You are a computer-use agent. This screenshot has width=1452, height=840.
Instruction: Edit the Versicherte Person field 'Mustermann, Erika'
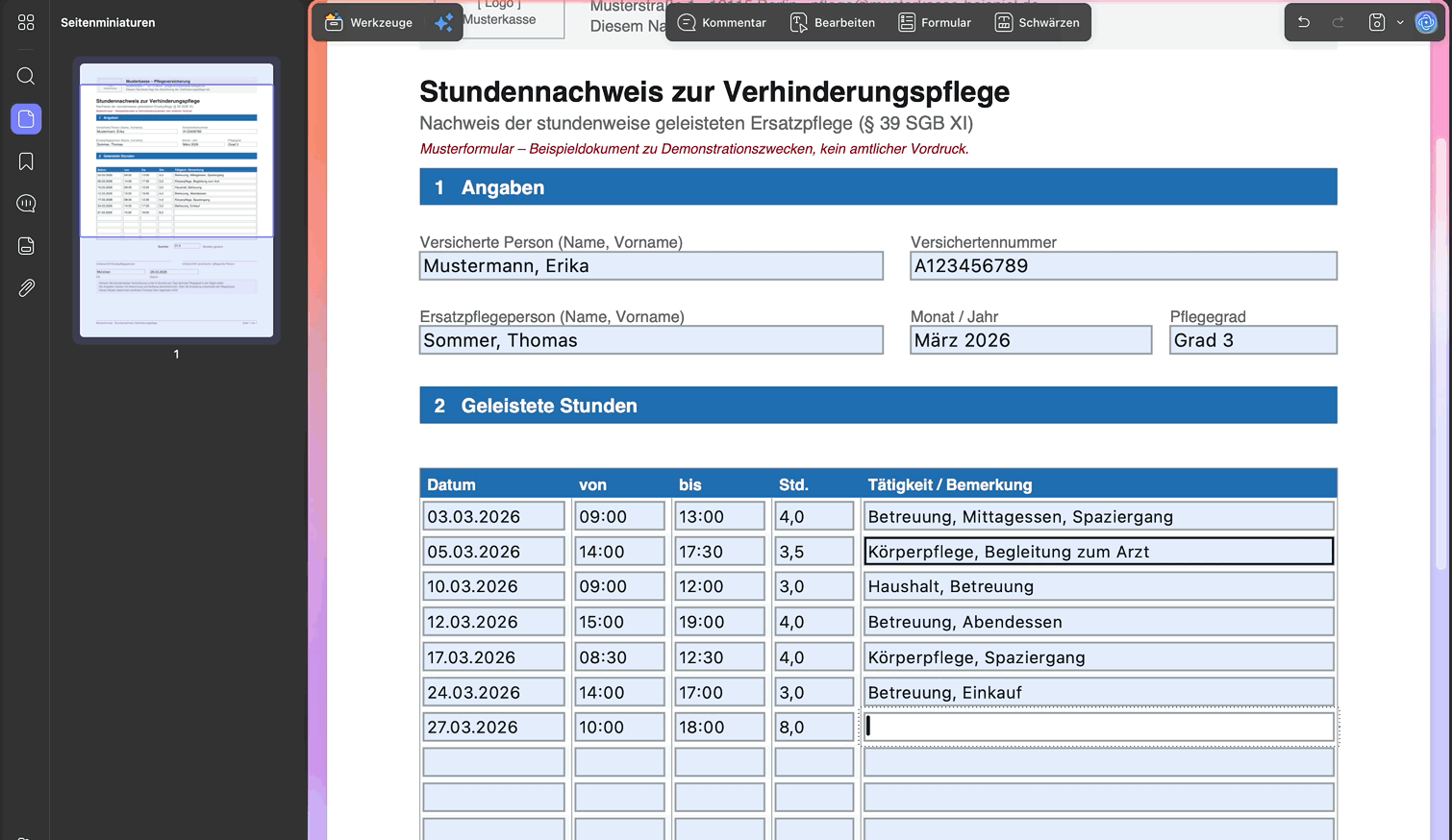(x=651, y=266)
